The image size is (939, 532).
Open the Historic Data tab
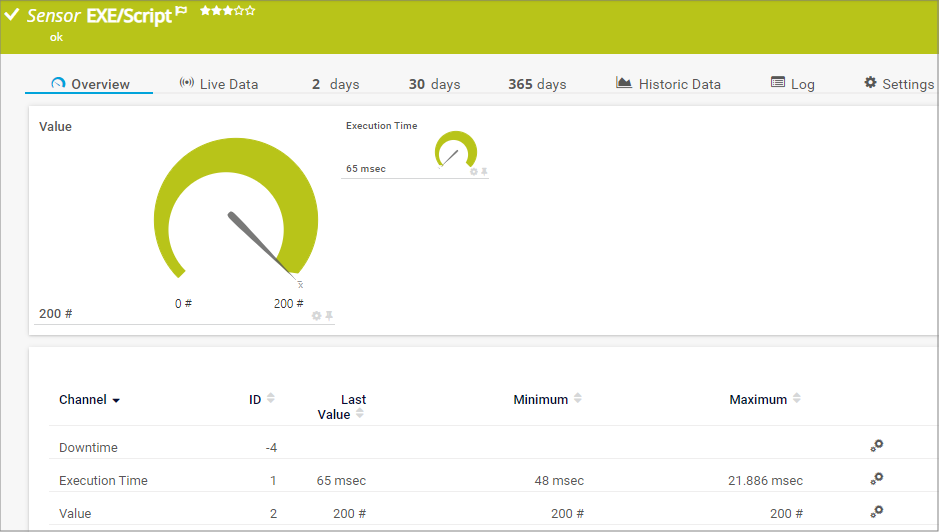coord(668,84)
